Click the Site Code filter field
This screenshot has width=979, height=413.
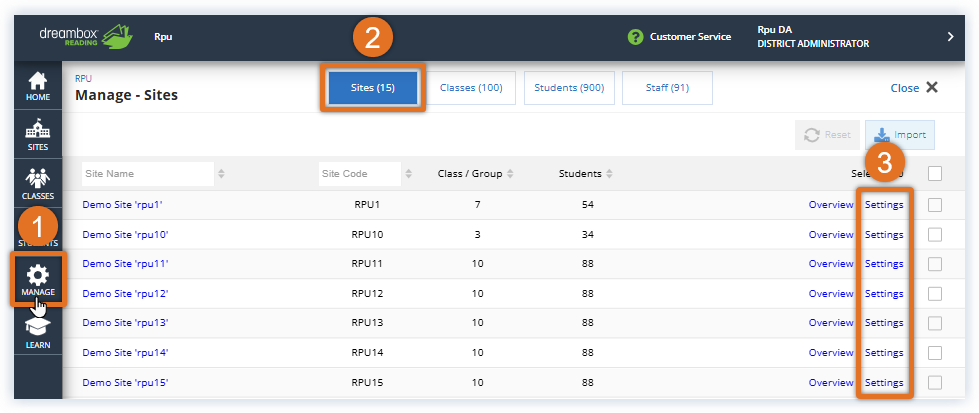[360, 174]
